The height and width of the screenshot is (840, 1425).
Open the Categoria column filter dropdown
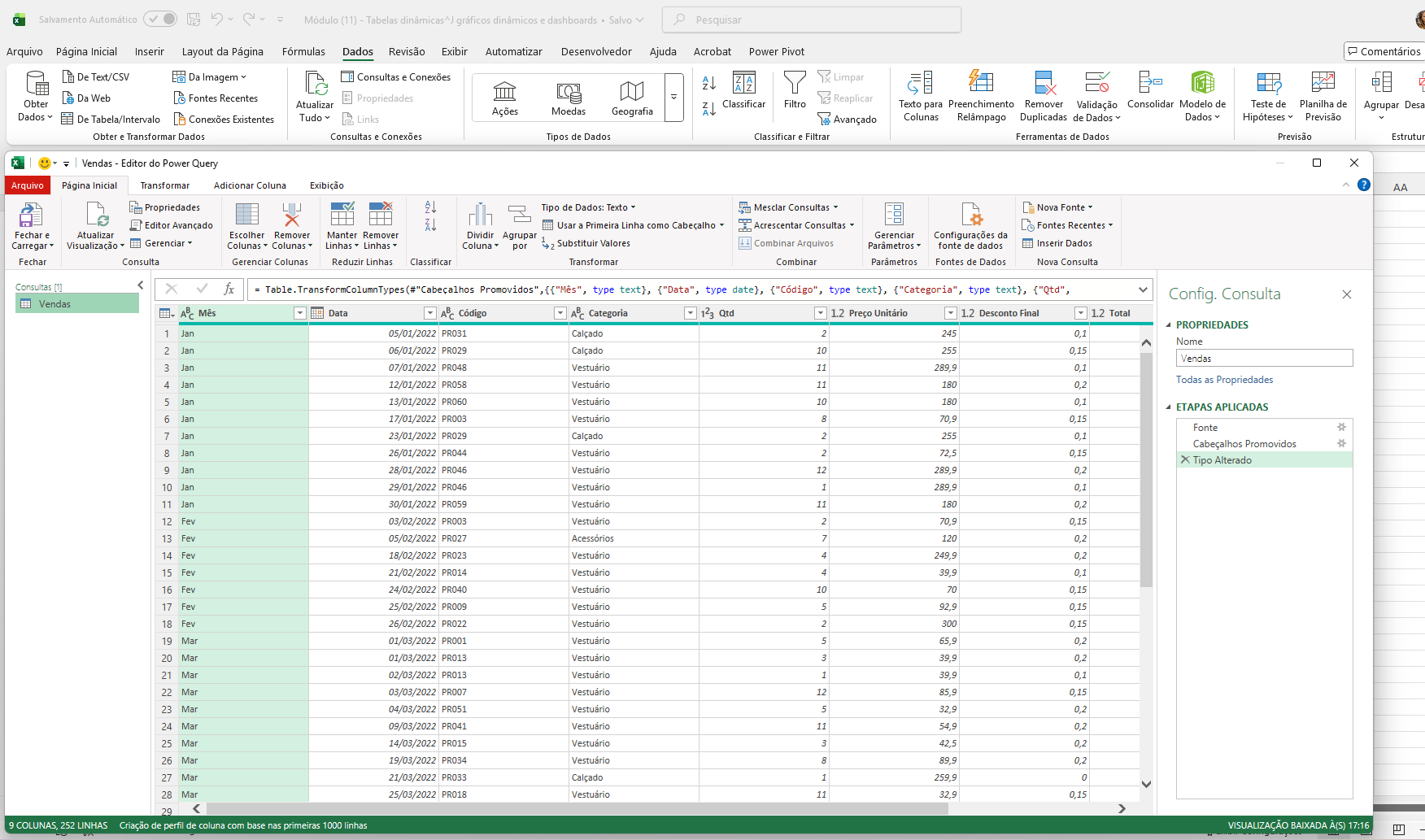pos(690,313)
